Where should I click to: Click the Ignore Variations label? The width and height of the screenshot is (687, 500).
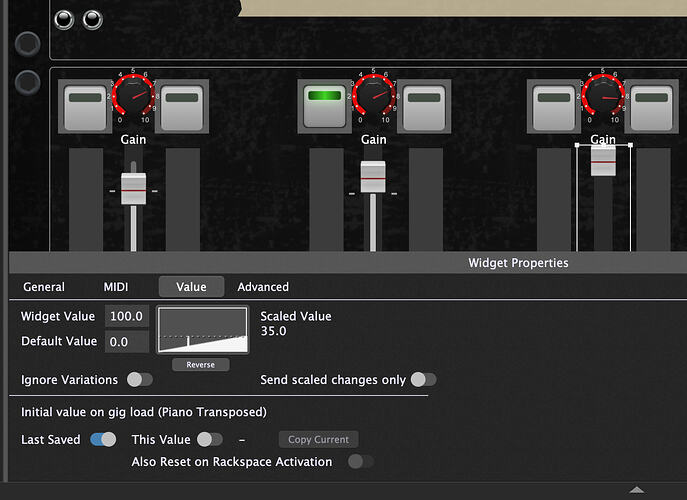point(69,379)
